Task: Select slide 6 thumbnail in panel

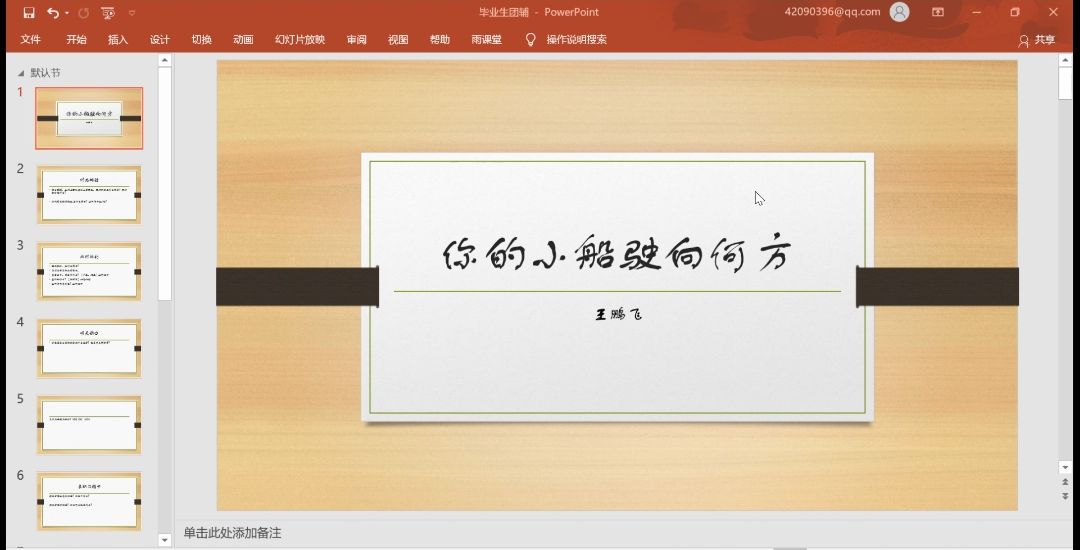Action: 89,501
